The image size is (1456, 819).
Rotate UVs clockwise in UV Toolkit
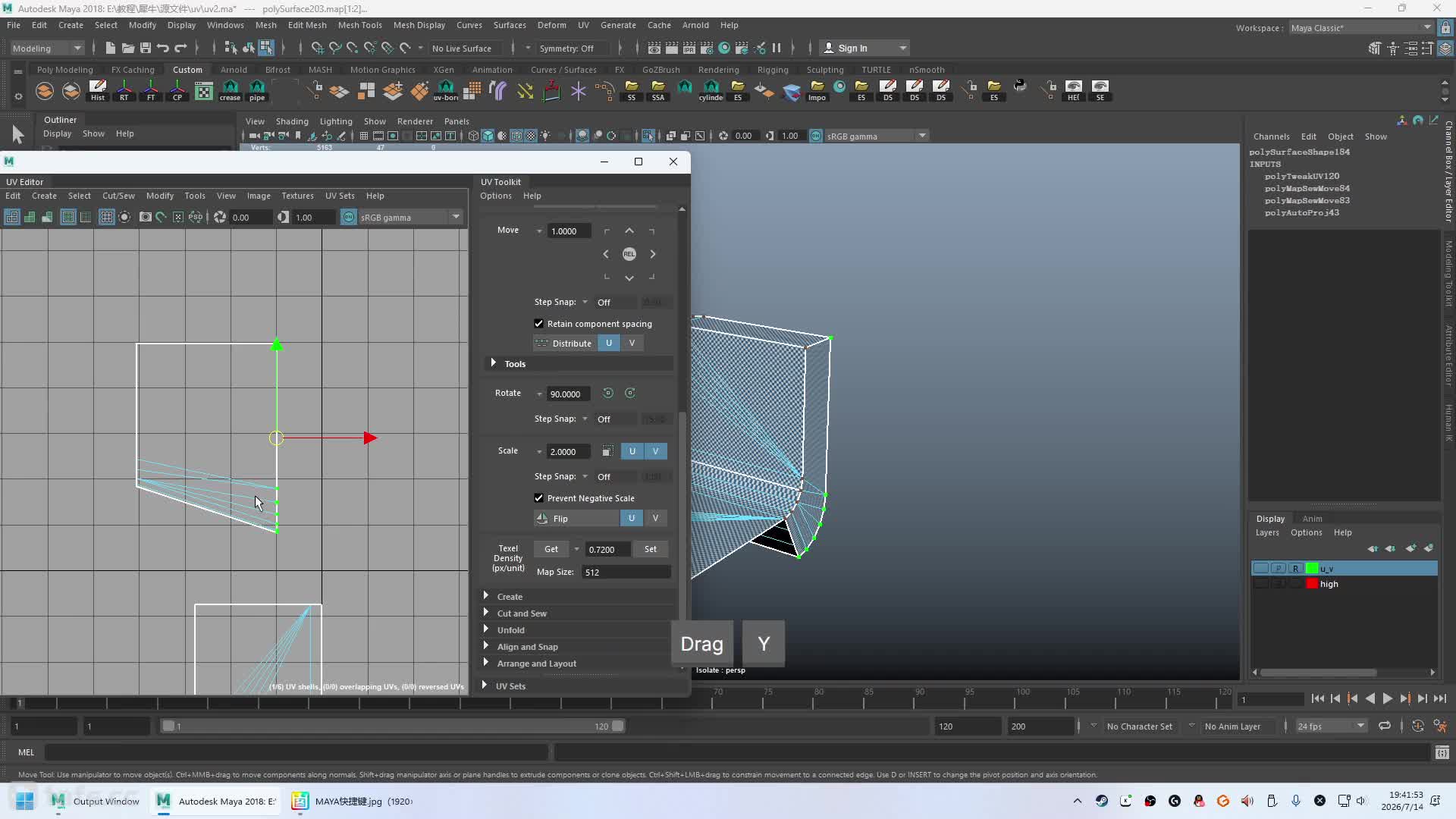click(629, 393)
